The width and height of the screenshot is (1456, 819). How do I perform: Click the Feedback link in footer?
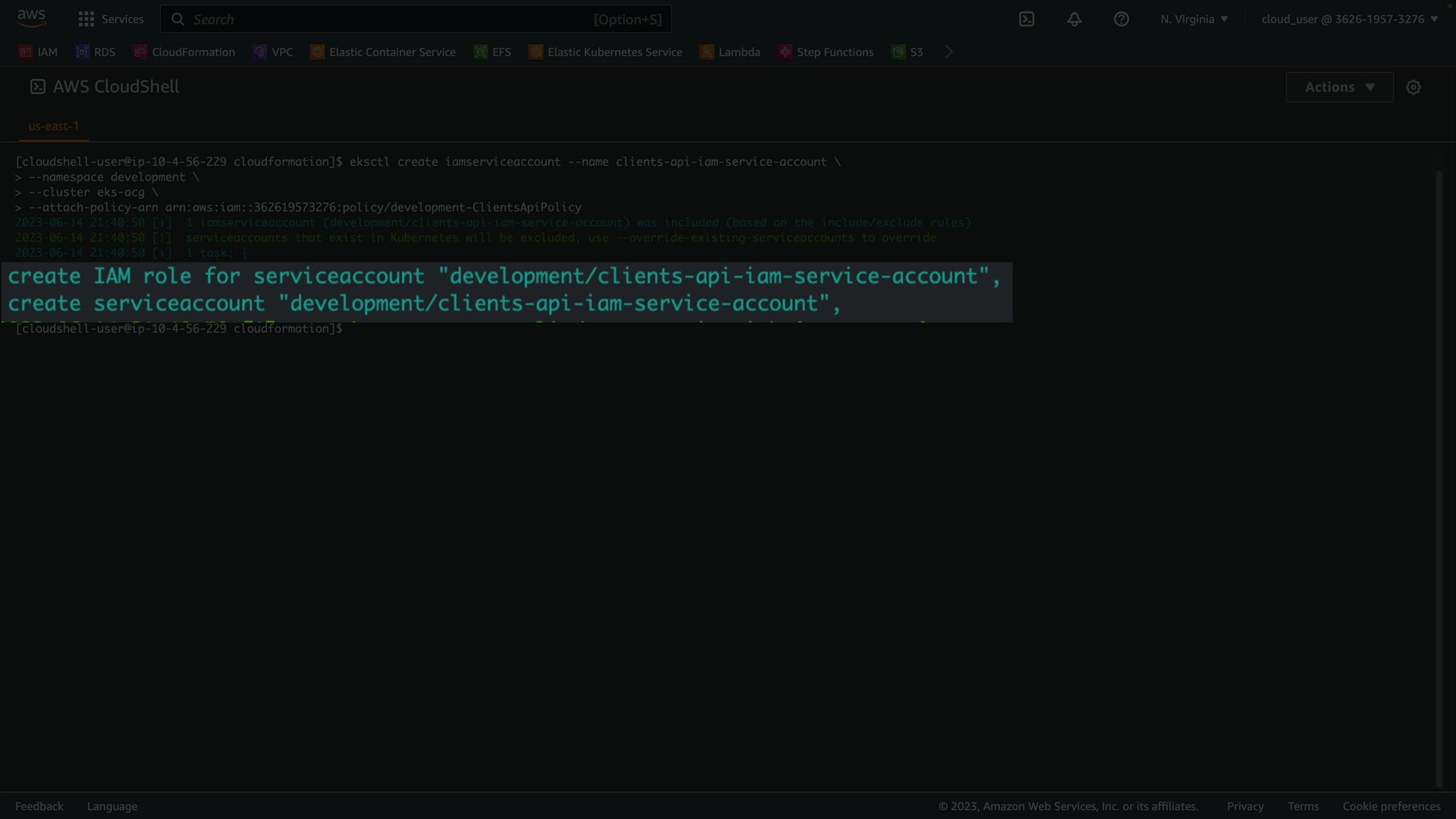point(39,806)
